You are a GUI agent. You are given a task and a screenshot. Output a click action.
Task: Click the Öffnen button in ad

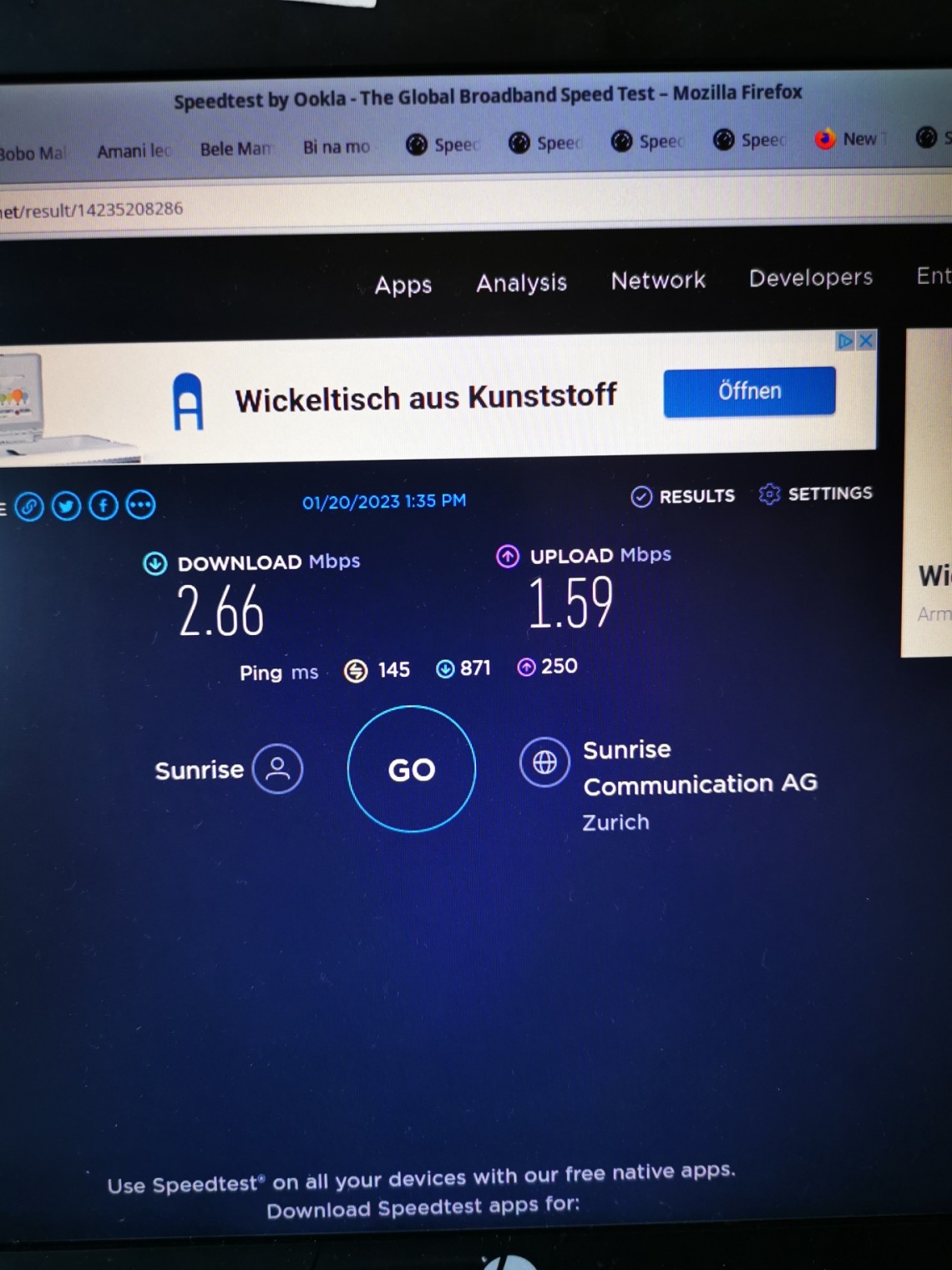(x=749, y=391)
